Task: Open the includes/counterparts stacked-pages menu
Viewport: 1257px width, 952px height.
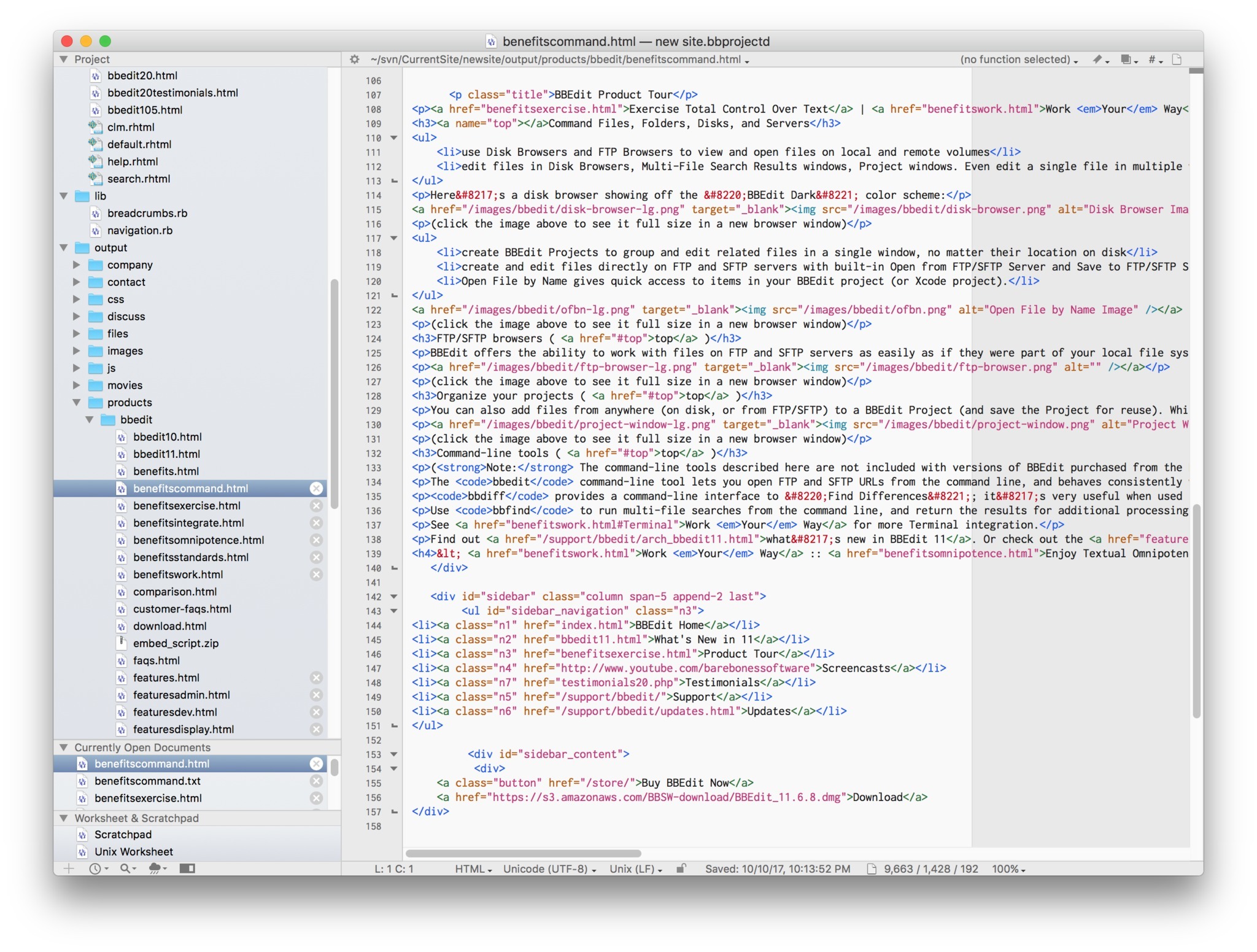Action: pos(1128,60)
